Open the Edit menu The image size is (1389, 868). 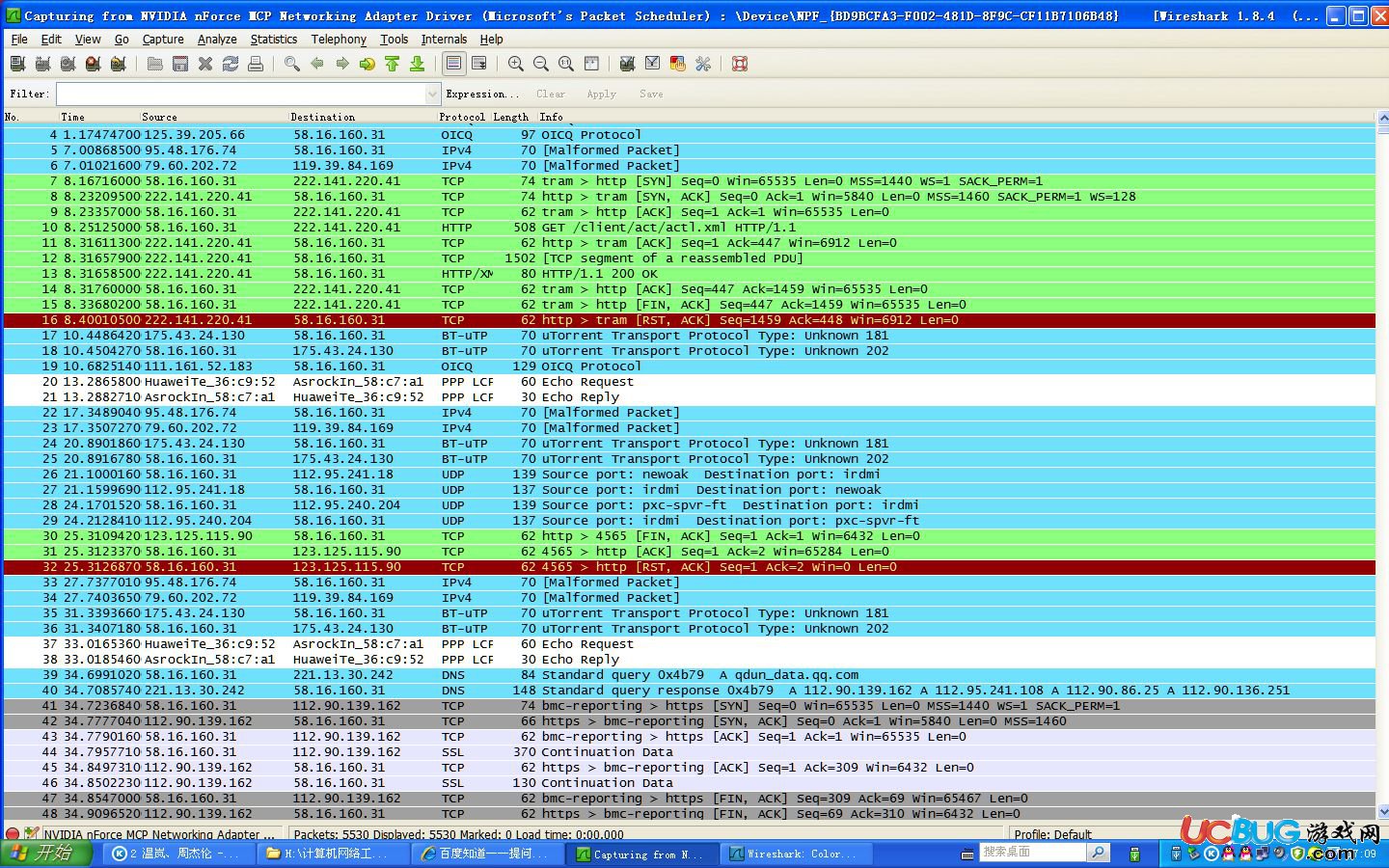[51, 40]
